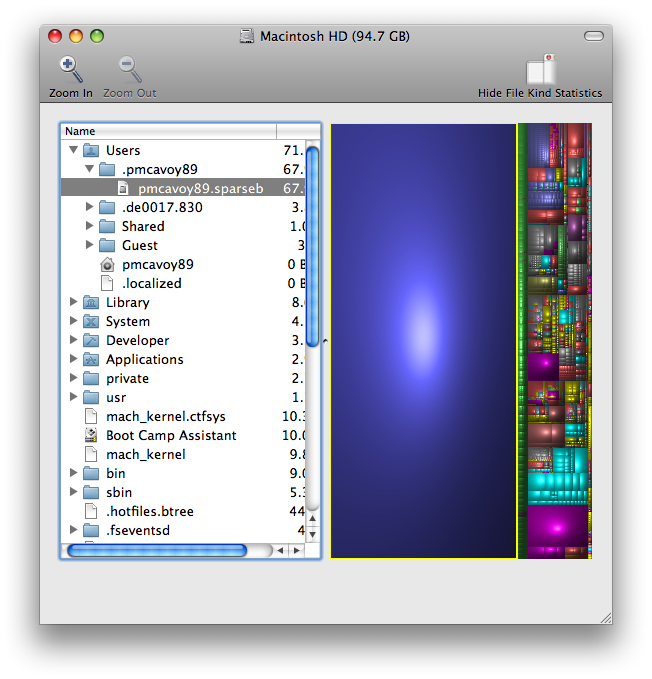Select the Developer row name
Image resolution: width=652 pixels, height=679 pixels.
[138, 341]
